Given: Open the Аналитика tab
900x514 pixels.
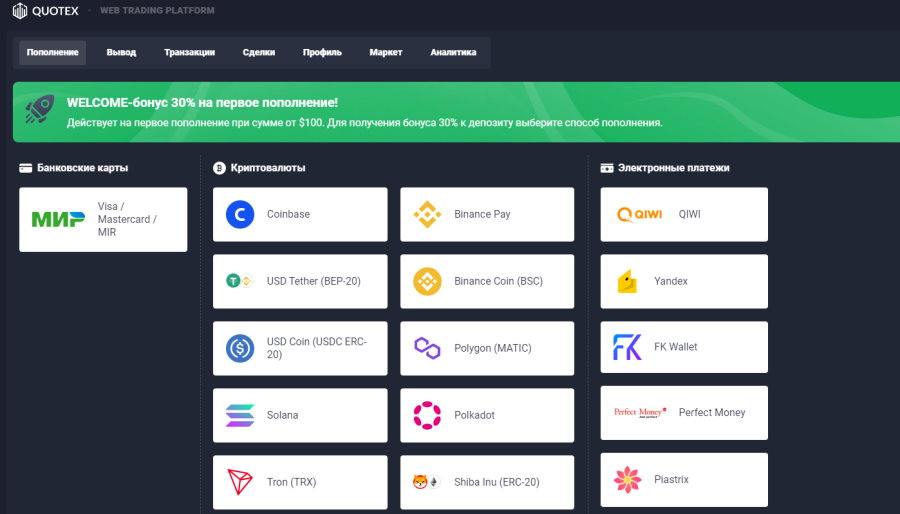Looking at the screenshot, I should 453,53.
